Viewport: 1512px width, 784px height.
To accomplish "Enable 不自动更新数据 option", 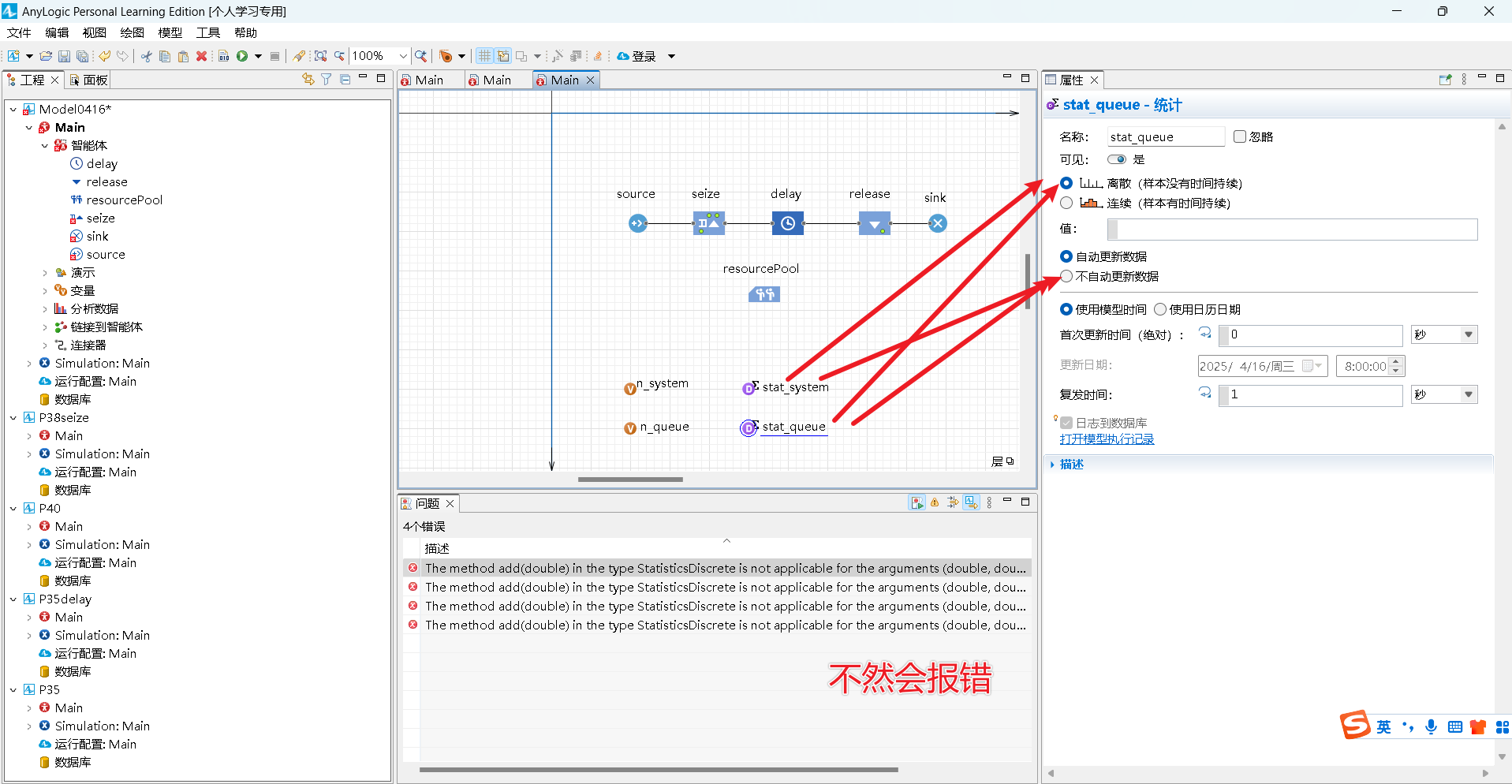I will coord(1066,276).
